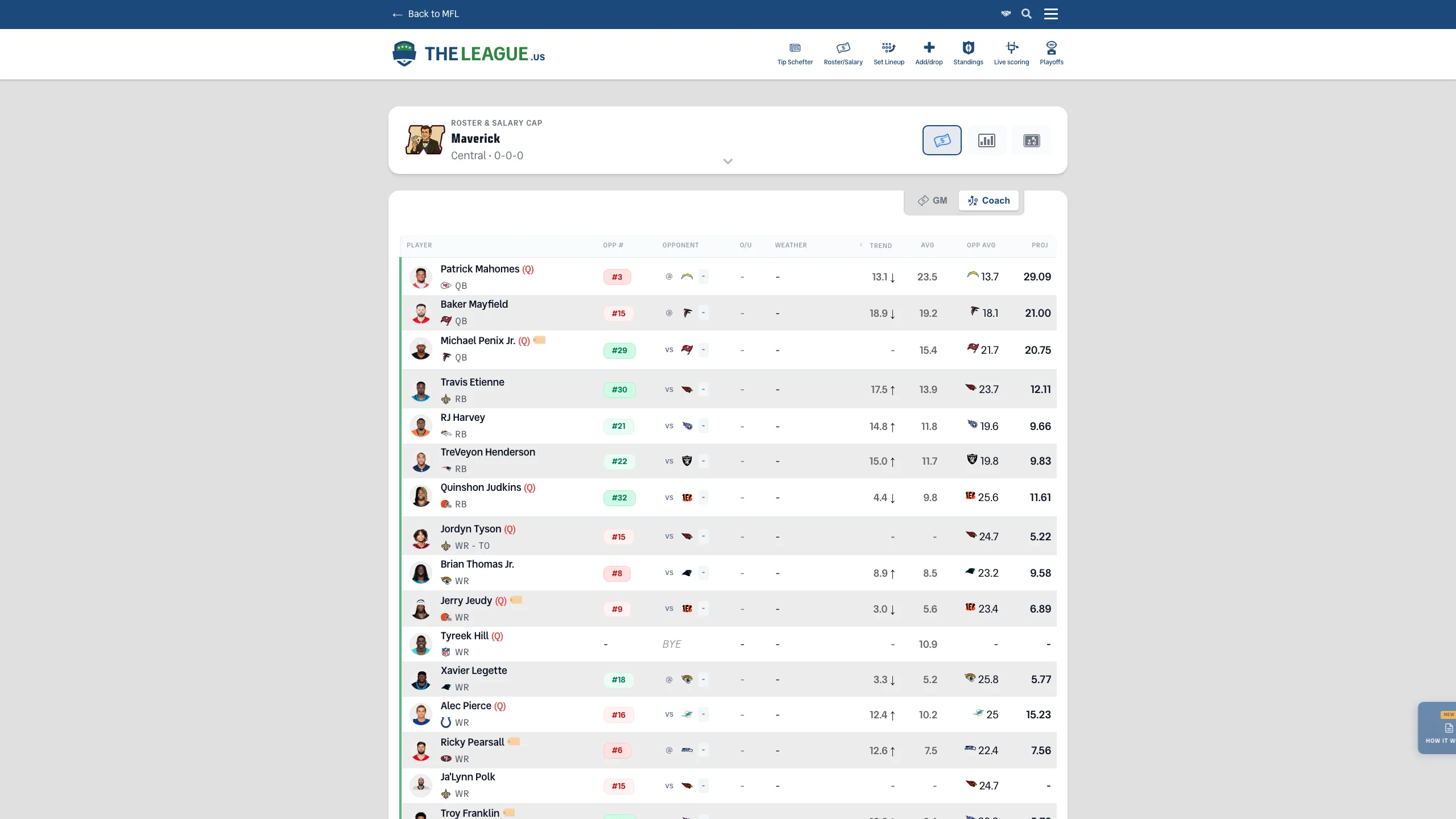Sort by PROJ column header
Image resolution: width=1456 pixels, height=819 pixels.
(1040, 245)
